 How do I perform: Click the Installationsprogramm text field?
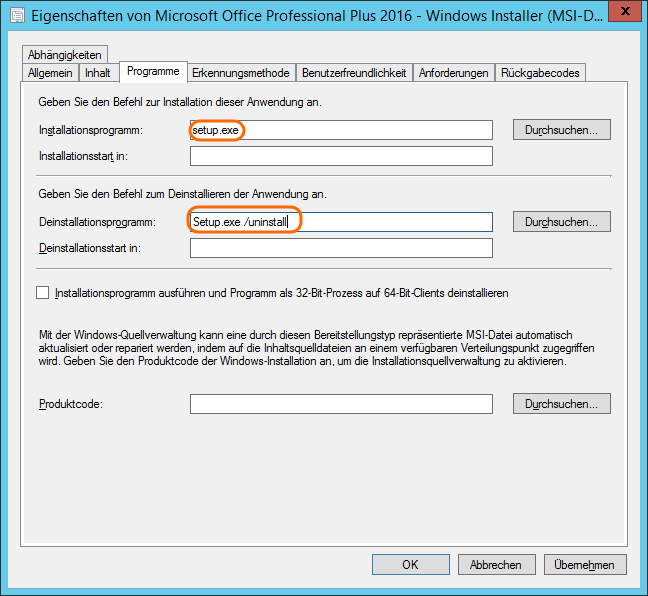(x=340, y=130)
